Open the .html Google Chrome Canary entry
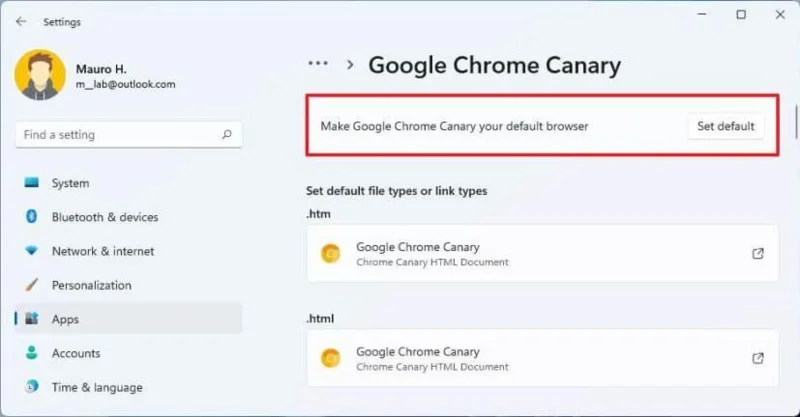Screen dimensions: 800x417 (543, 358)
